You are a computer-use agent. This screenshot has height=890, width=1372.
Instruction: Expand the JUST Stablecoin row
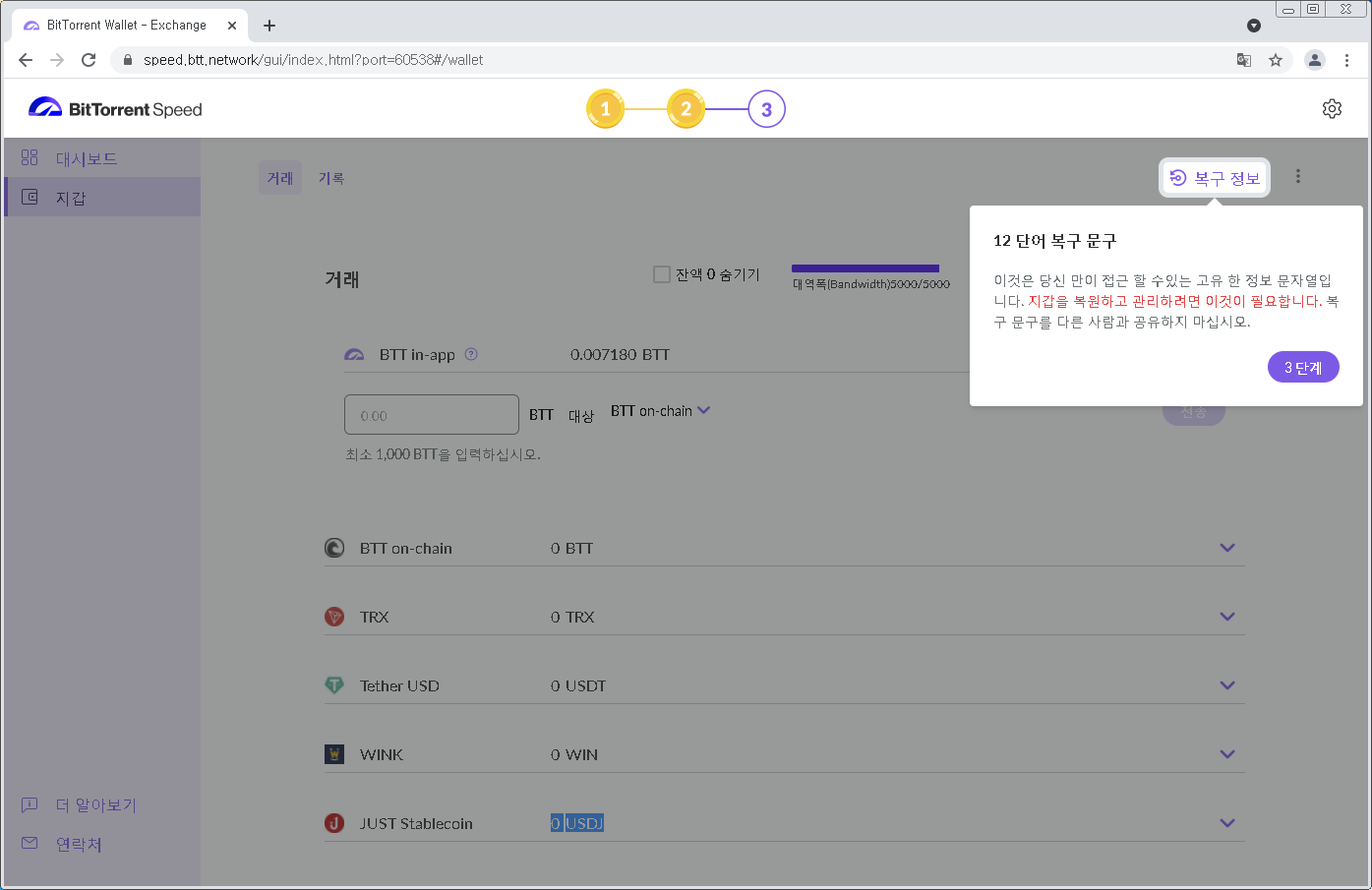(x=1227, y=823)
